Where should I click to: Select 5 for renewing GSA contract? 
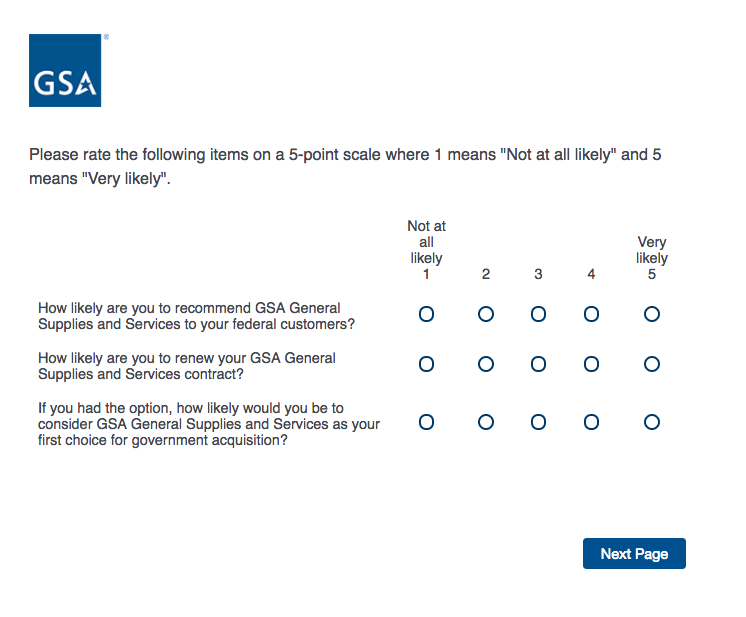(x=652, y=364)
